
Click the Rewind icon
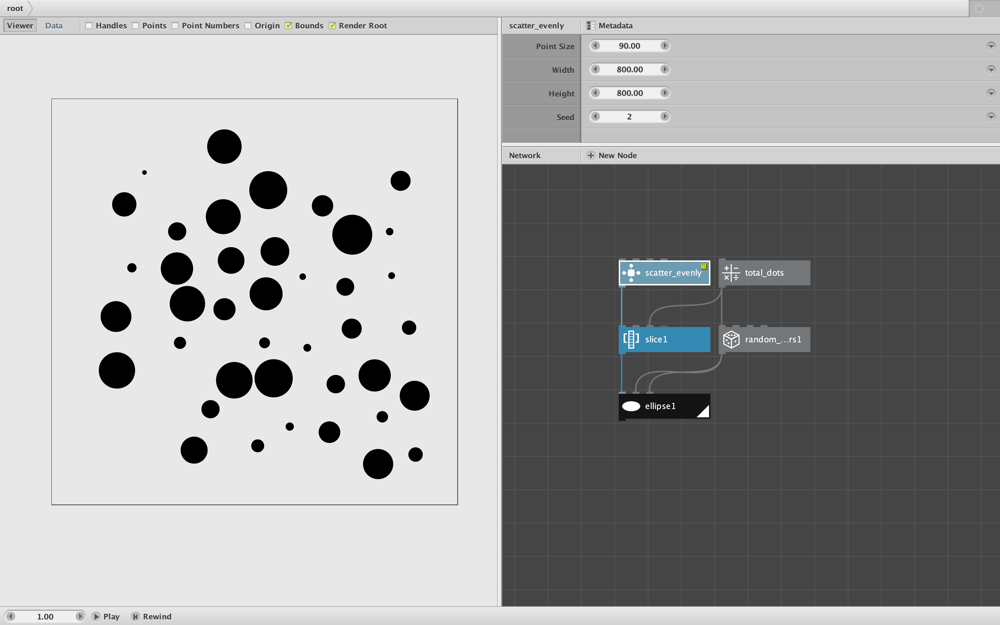(x=135, y=617)
